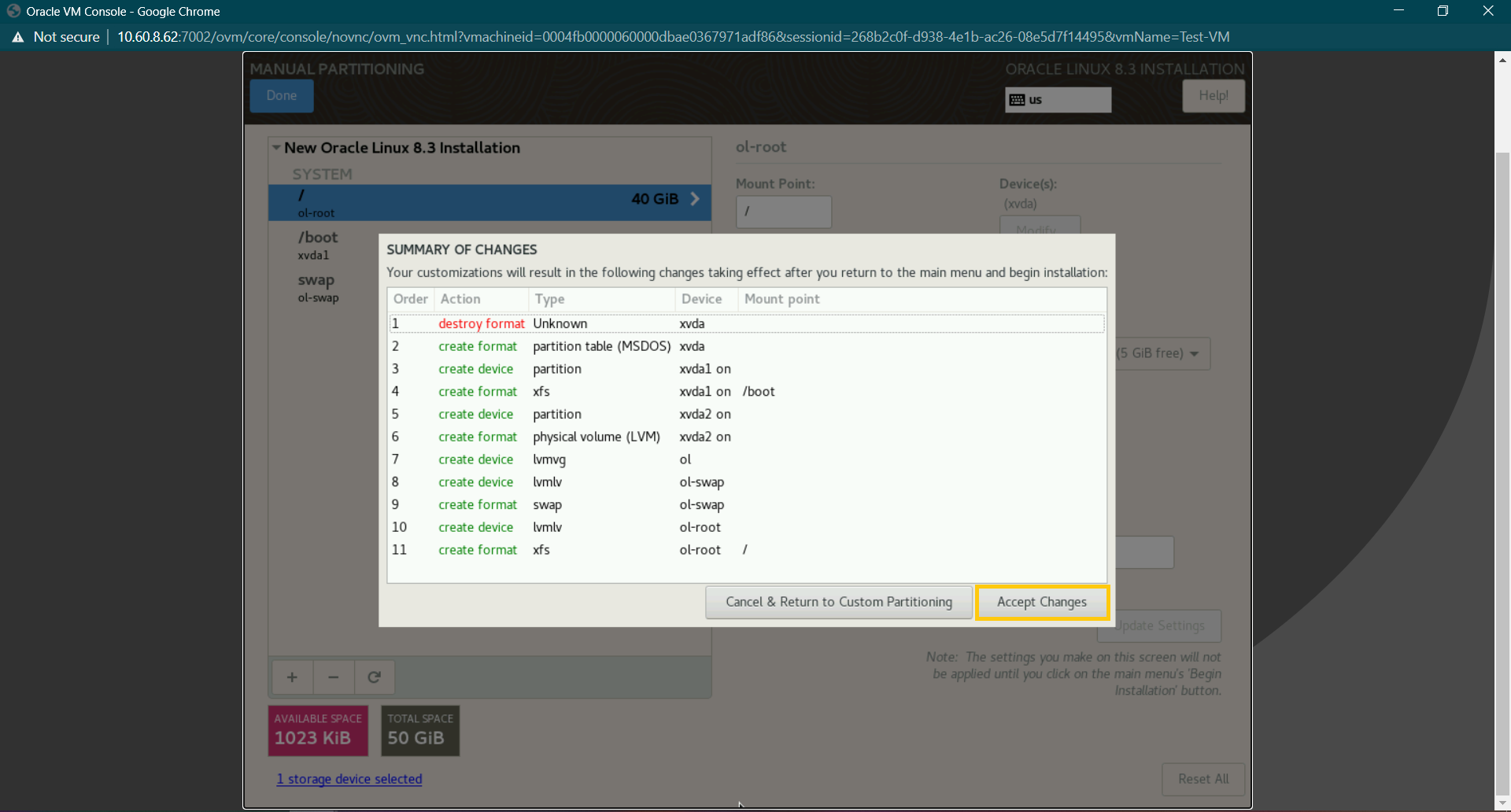Click the remove mount point minus icon
The height and width of the screenshot is (812, 1511).
point(334,677)
